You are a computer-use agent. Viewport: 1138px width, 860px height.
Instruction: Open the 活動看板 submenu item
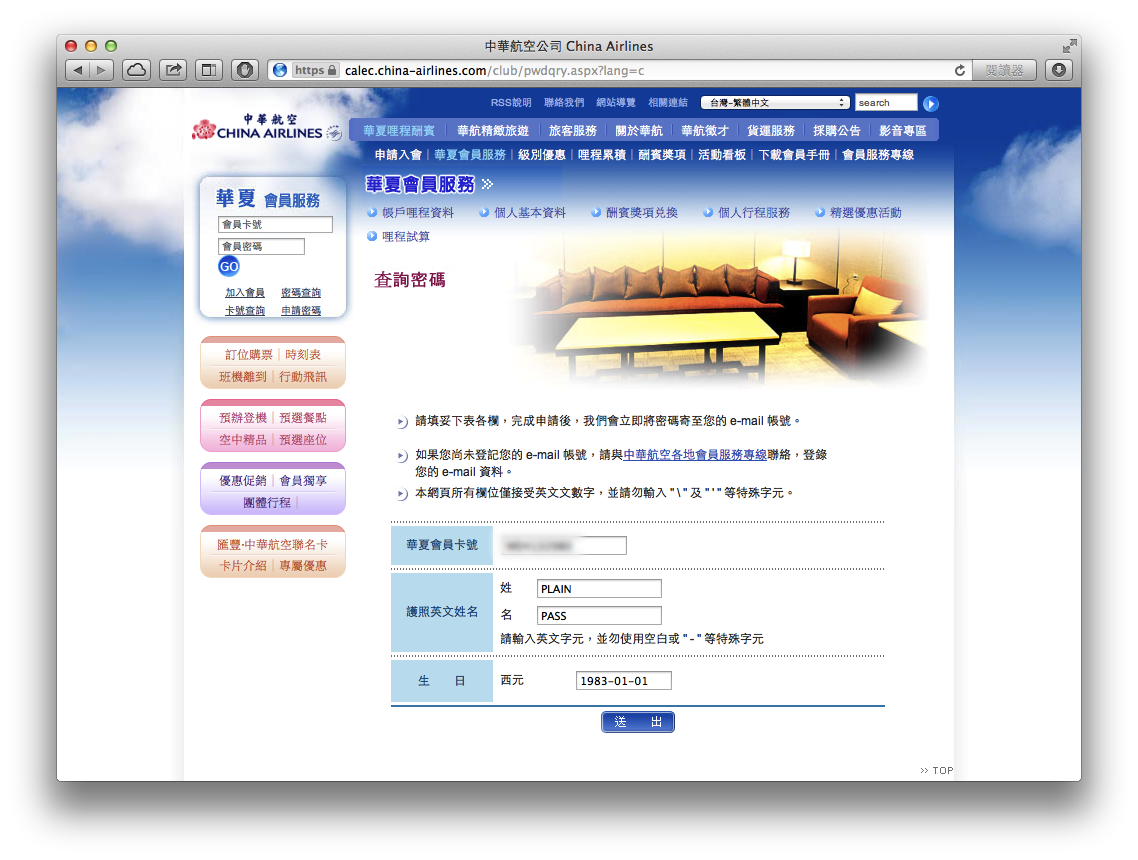tap(722, 155)
